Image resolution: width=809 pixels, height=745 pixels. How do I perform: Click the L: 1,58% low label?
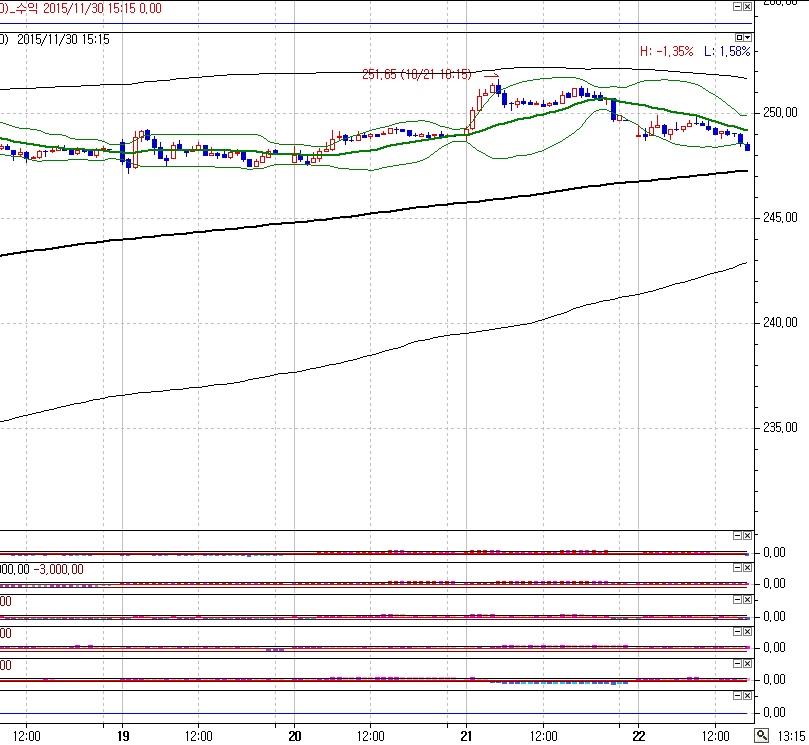pyautogui.click(x=725, y=50)
